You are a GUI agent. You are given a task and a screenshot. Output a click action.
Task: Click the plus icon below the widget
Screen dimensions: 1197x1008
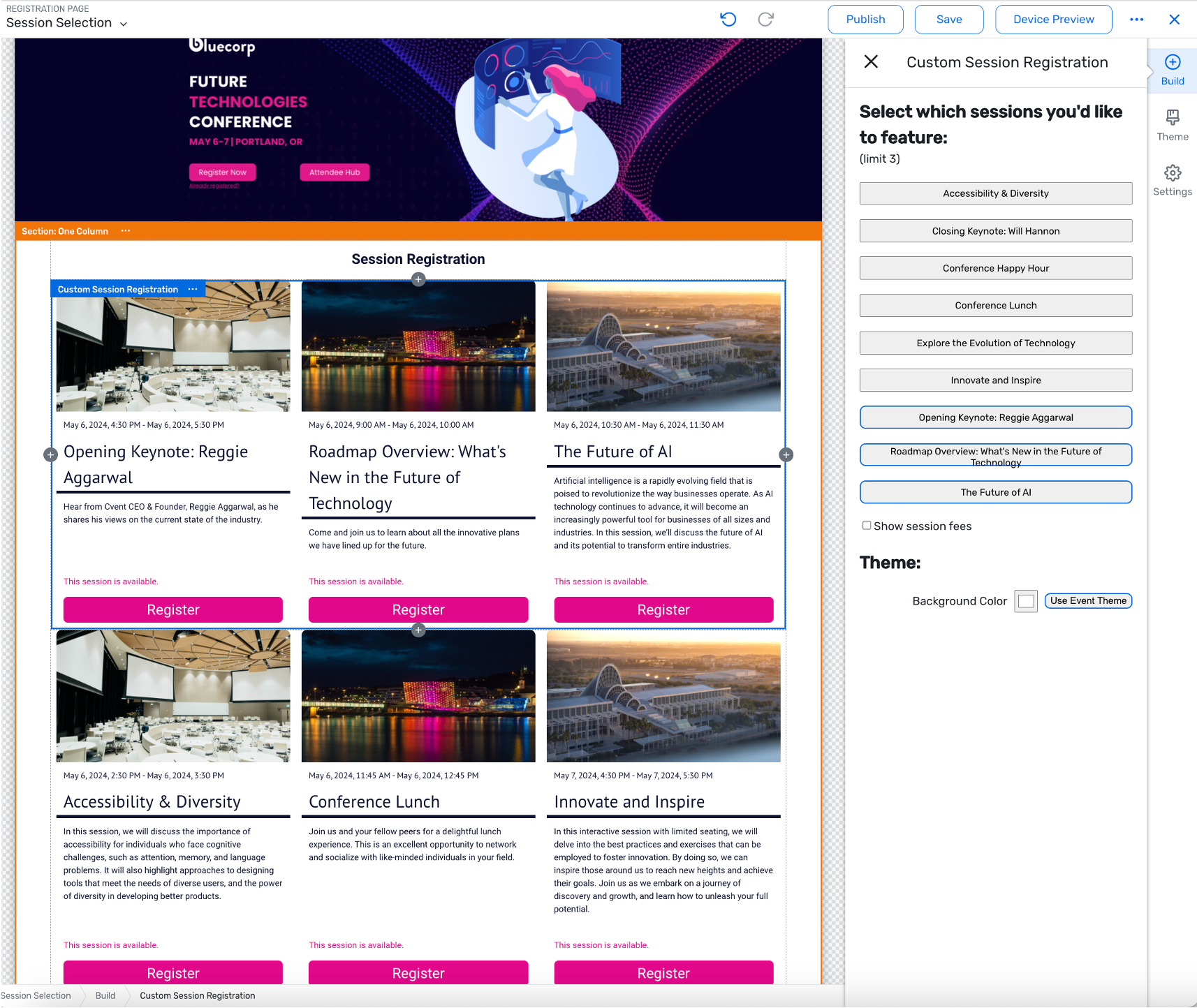(x=418, y=630)
